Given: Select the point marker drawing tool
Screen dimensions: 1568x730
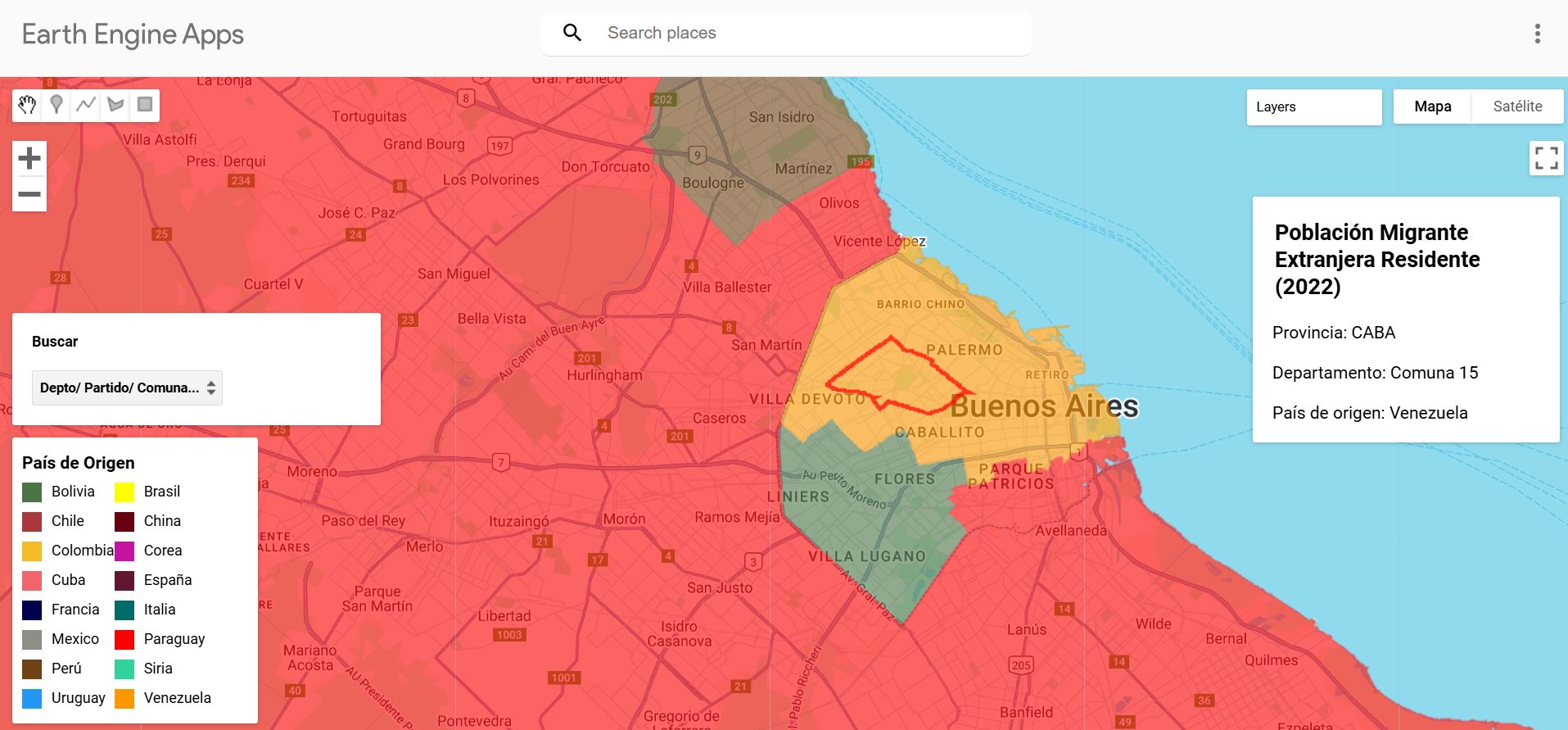Looking at the screenshot, I should pyautogui.click(x=56, y=105).
